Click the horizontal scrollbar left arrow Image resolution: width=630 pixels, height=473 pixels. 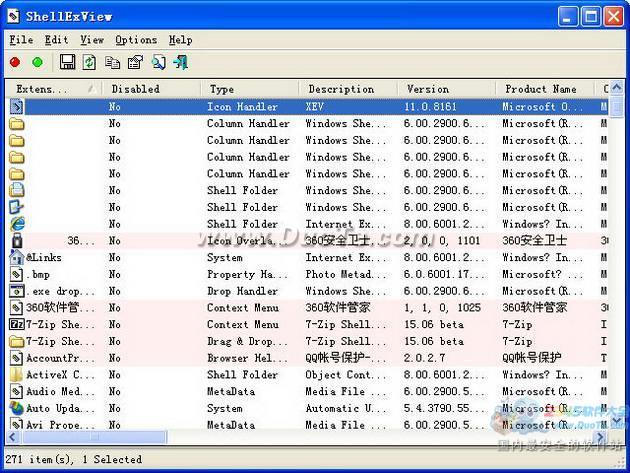[x=13, y=436]
